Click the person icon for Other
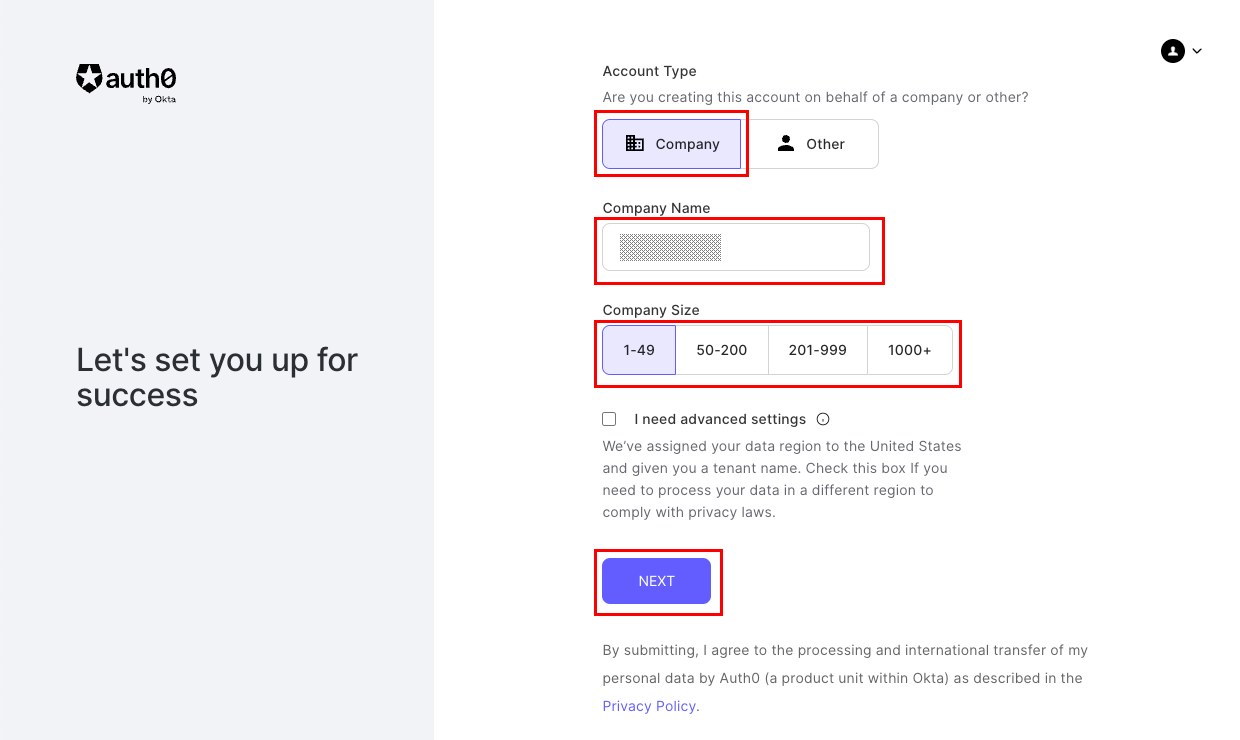The height and width of the screenshot is (740, 1240). (x=786, y=143)
